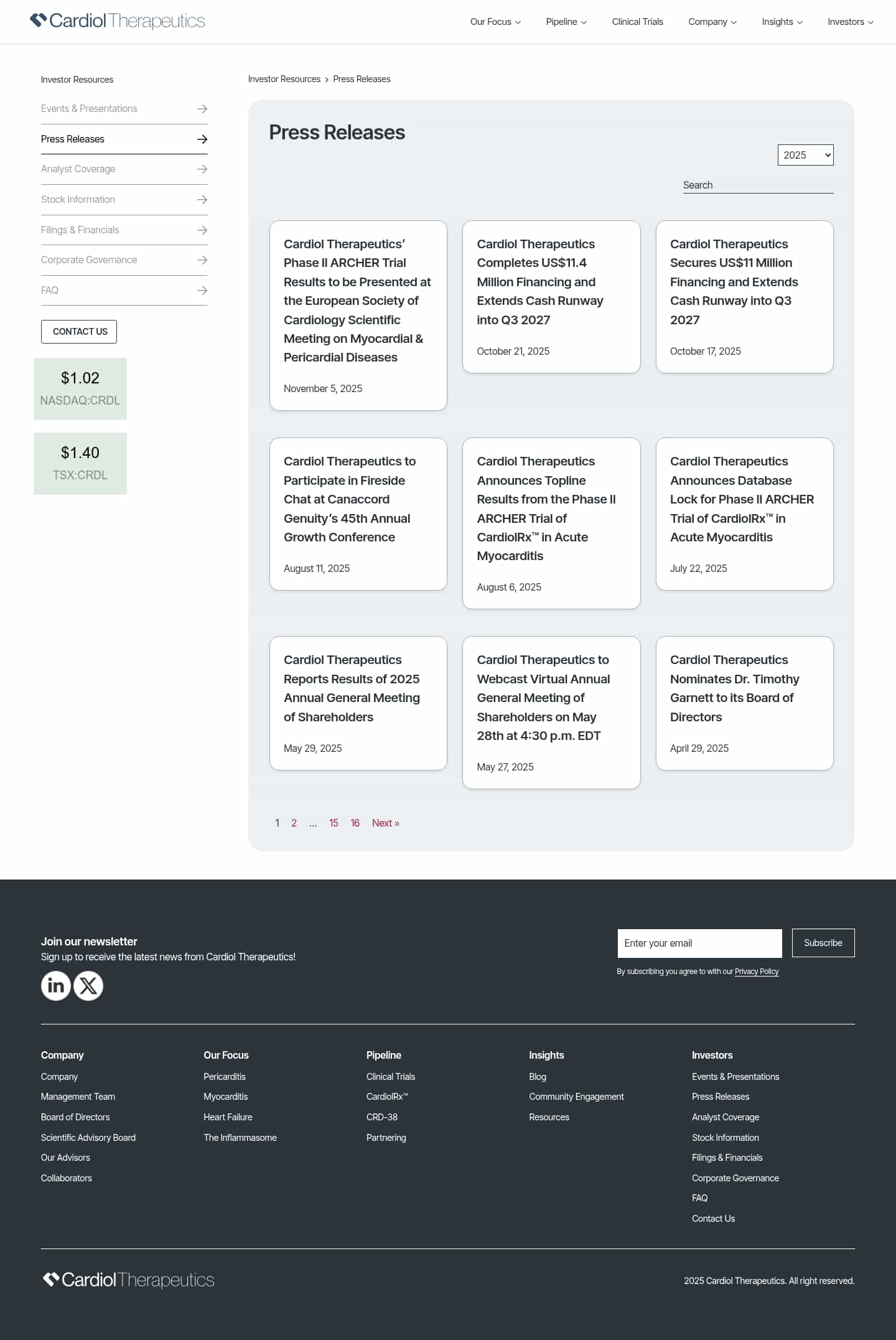Image resolution: width=896 pixels, height=1340 pixels.
Task: Open Heart Failure footer link
Action: point(228,1117)
